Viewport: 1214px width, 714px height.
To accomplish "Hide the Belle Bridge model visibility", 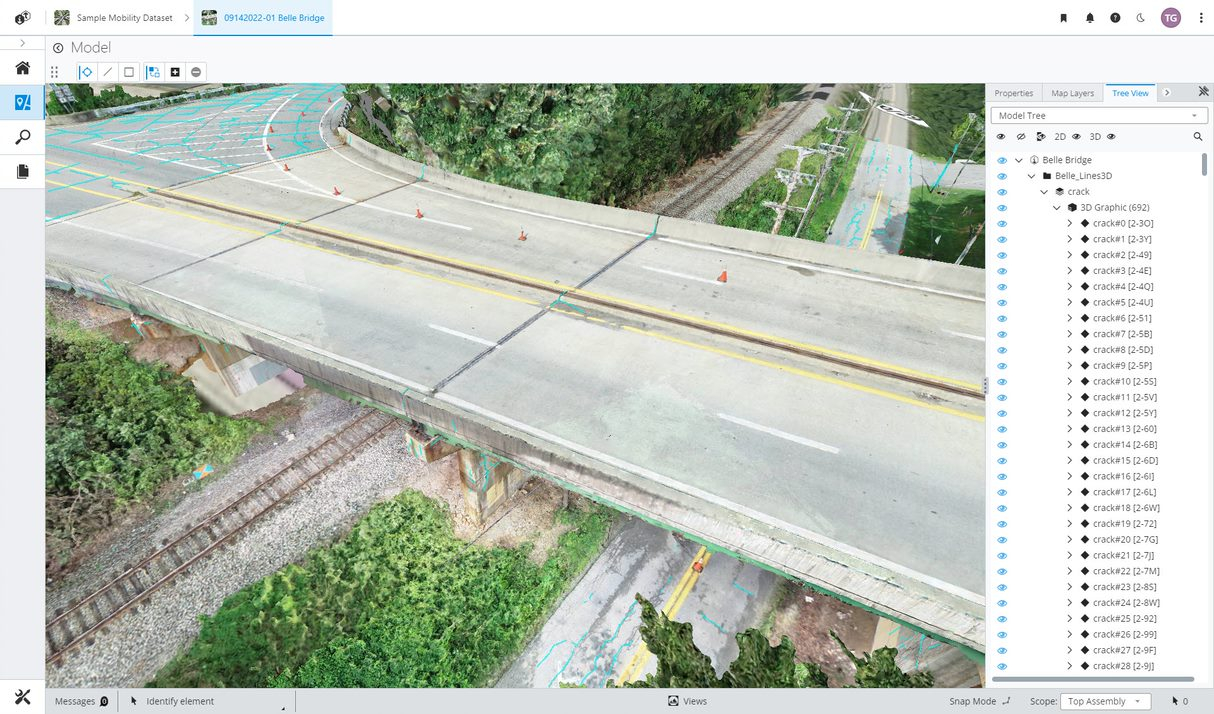I will pos(1001,160).
